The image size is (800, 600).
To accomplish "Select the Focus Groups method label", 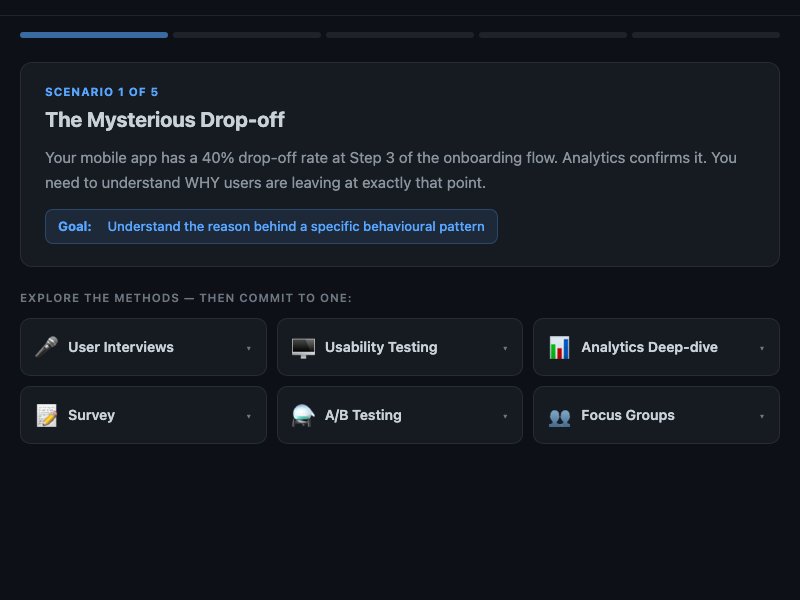I will (x=628, y=415).
